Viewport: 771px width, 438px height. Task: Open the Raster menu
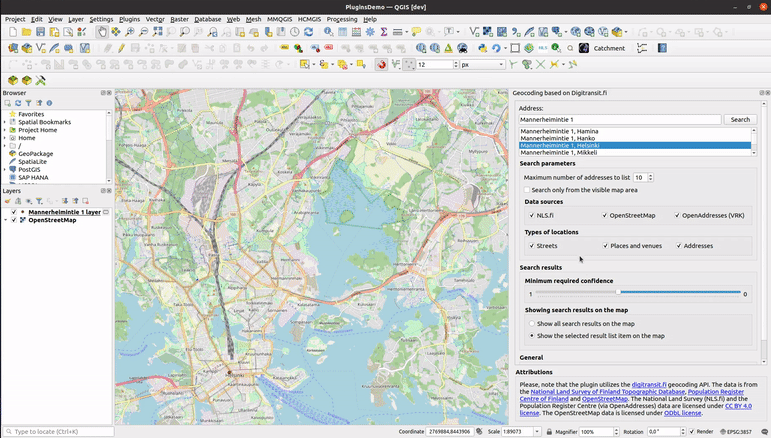(179, 19)
